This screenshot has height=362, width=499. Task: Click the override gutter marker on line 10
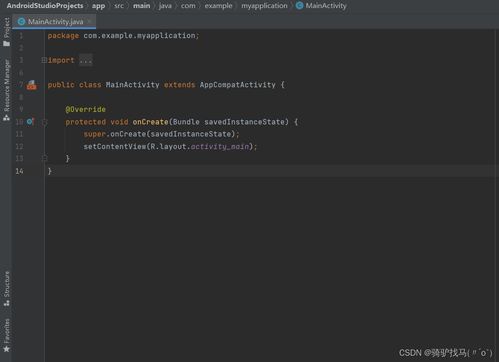(30, 122)
